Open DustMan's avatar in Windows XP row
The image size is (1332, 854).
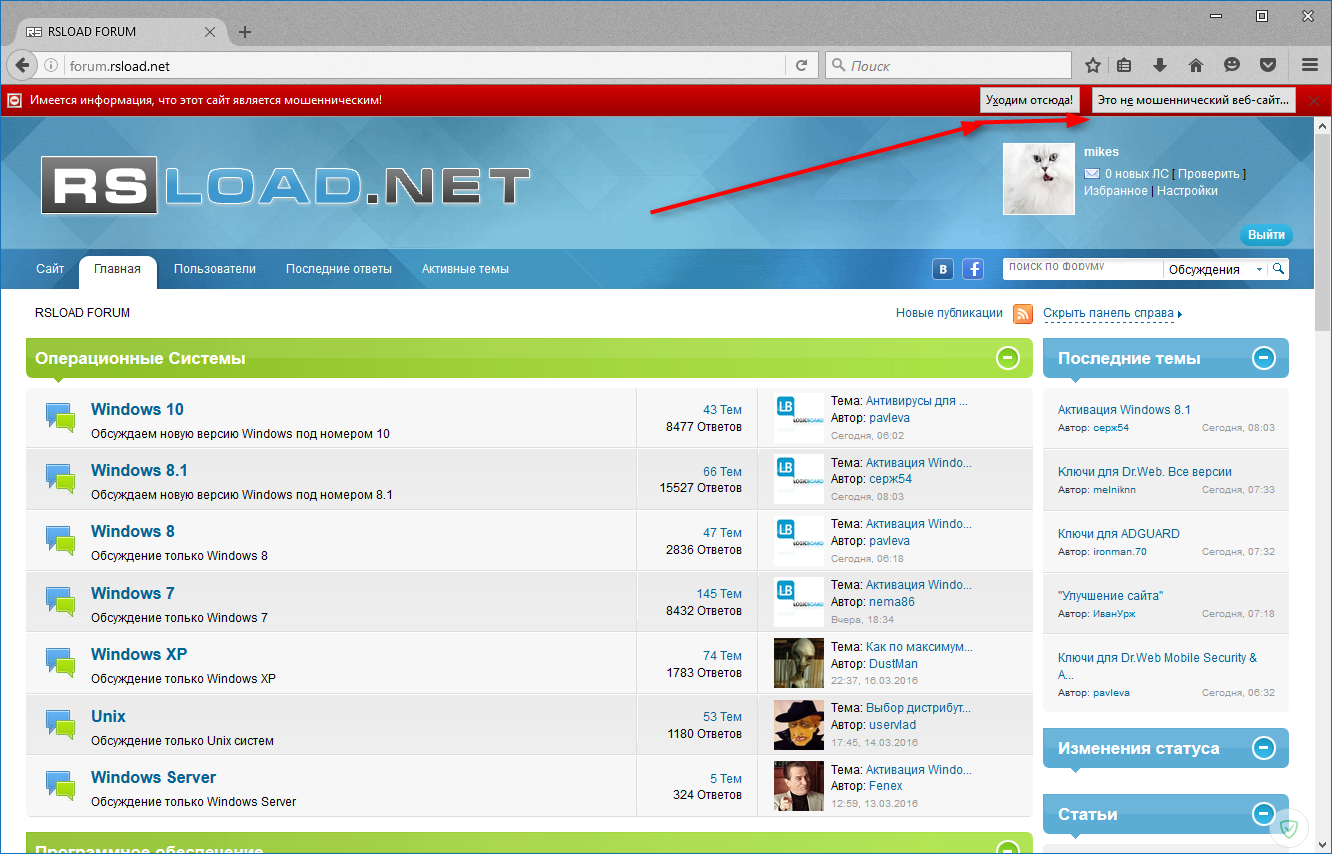pyautogui.click(x=799, y=663)
